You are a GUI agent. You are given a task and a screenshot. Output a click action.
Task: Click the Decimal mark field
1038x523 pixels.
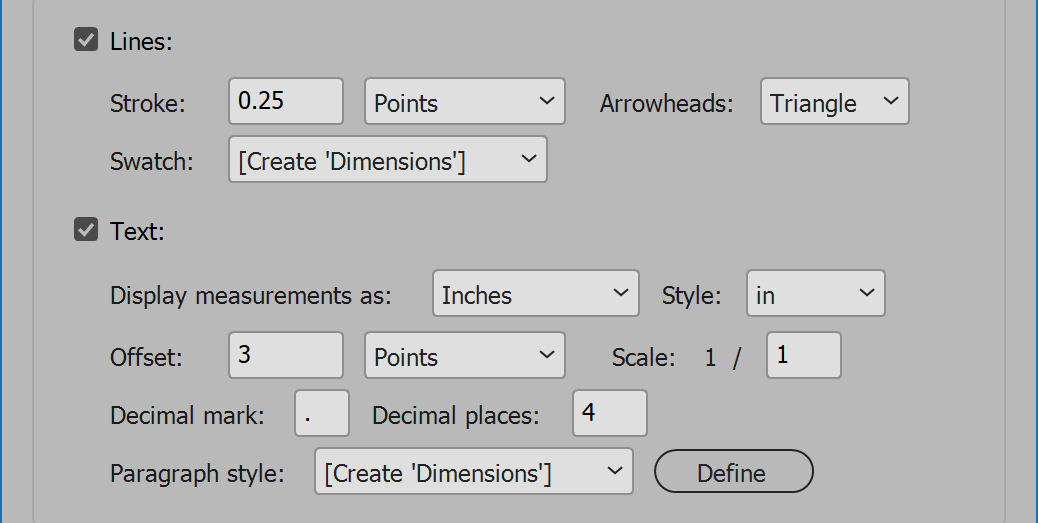[x=322, y=413]
